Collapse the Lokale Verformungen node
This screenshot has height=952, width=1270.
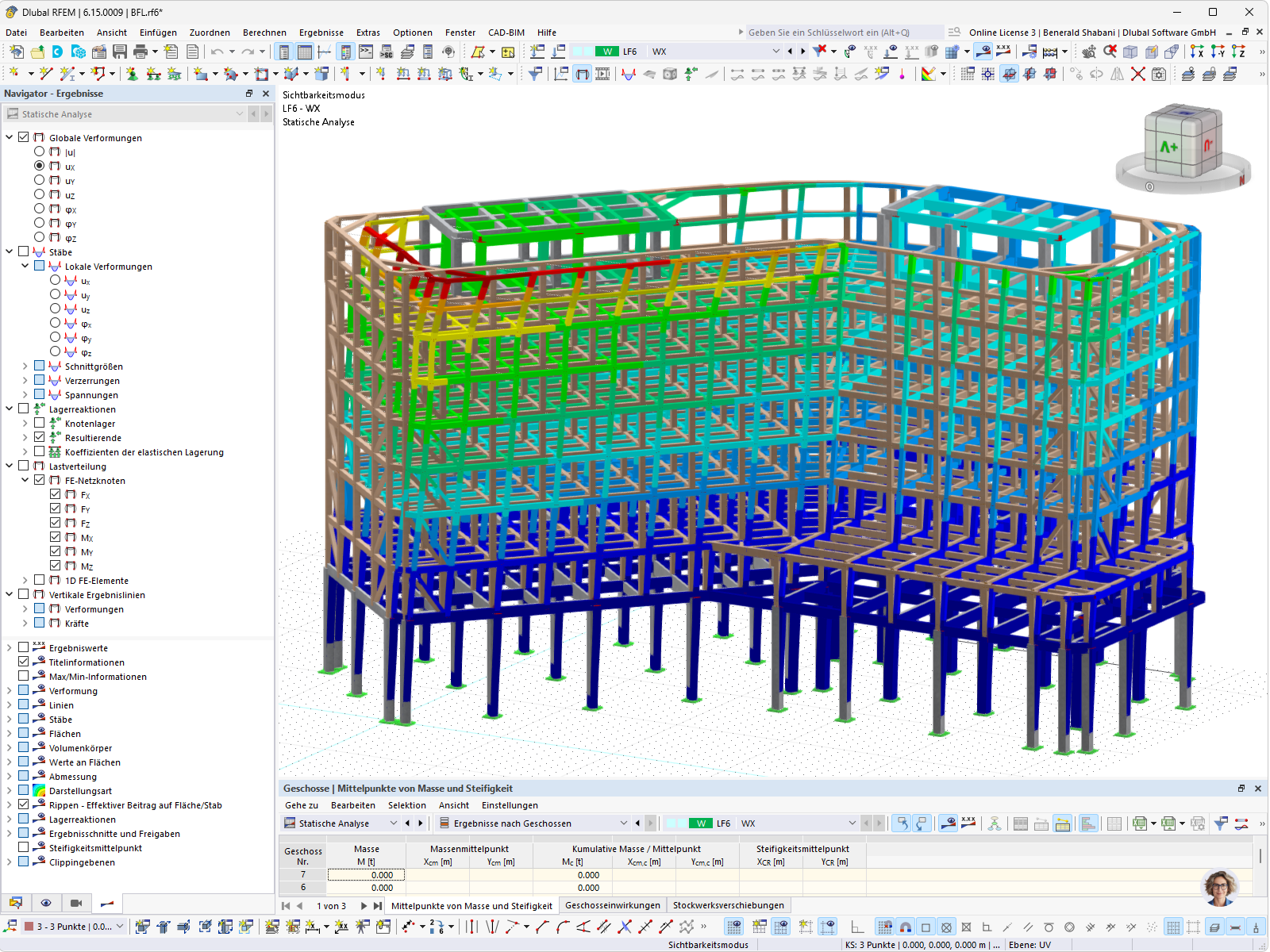[25, 267]
